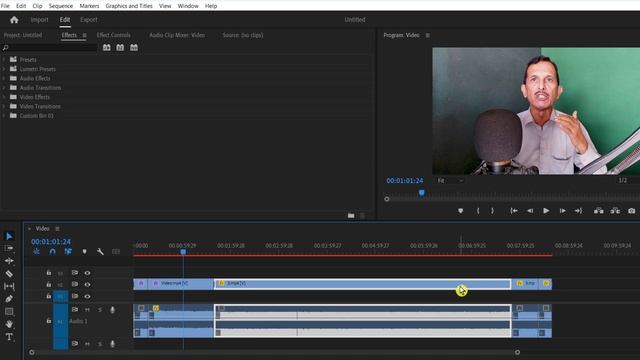The image size is (640, 360).
Task: Open the Markers menu
Action: pyautogui.click(x=89, y=6)
